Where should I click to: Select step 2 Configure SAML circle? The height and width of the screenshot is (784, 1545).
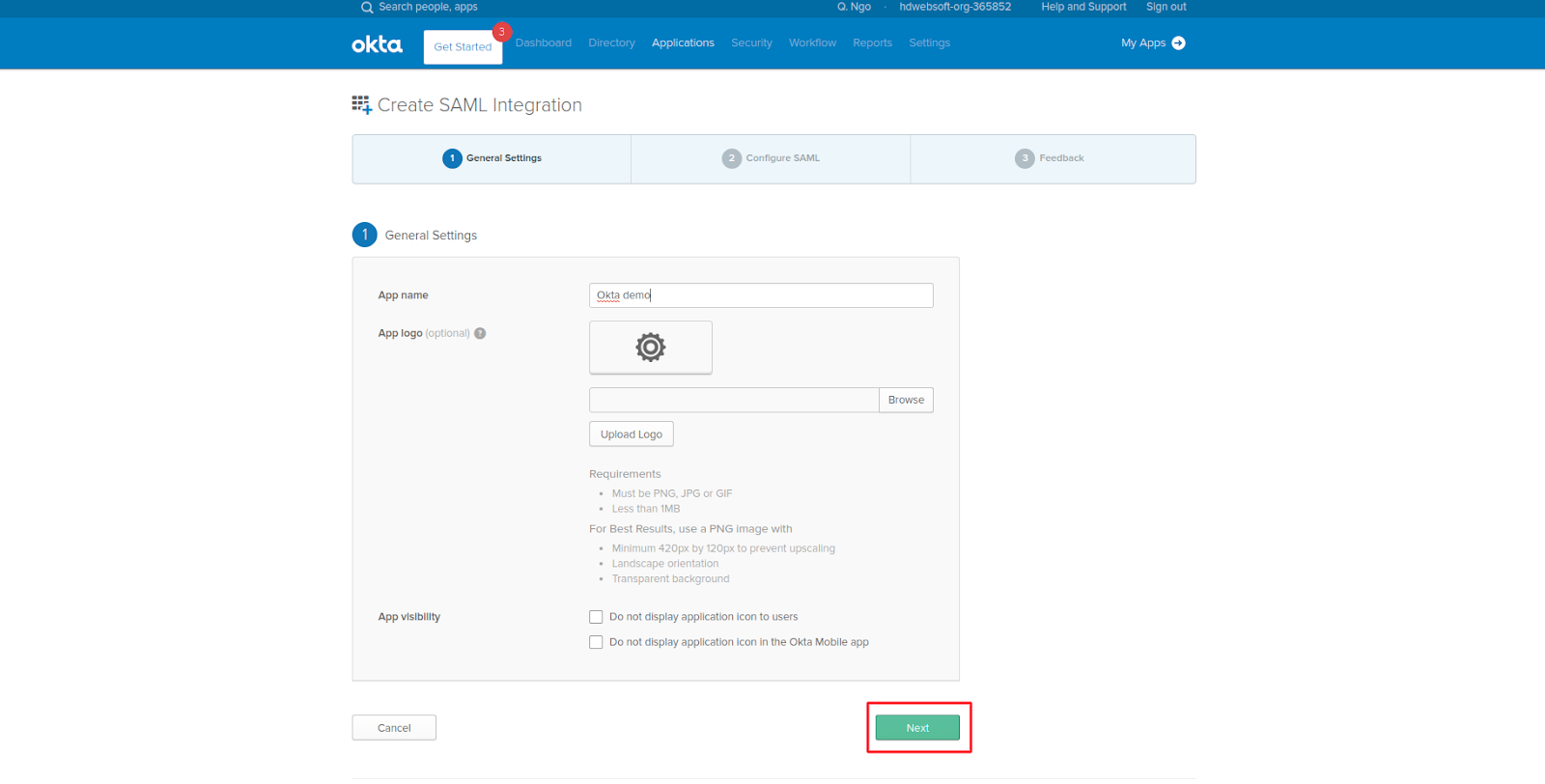(732, 158)
